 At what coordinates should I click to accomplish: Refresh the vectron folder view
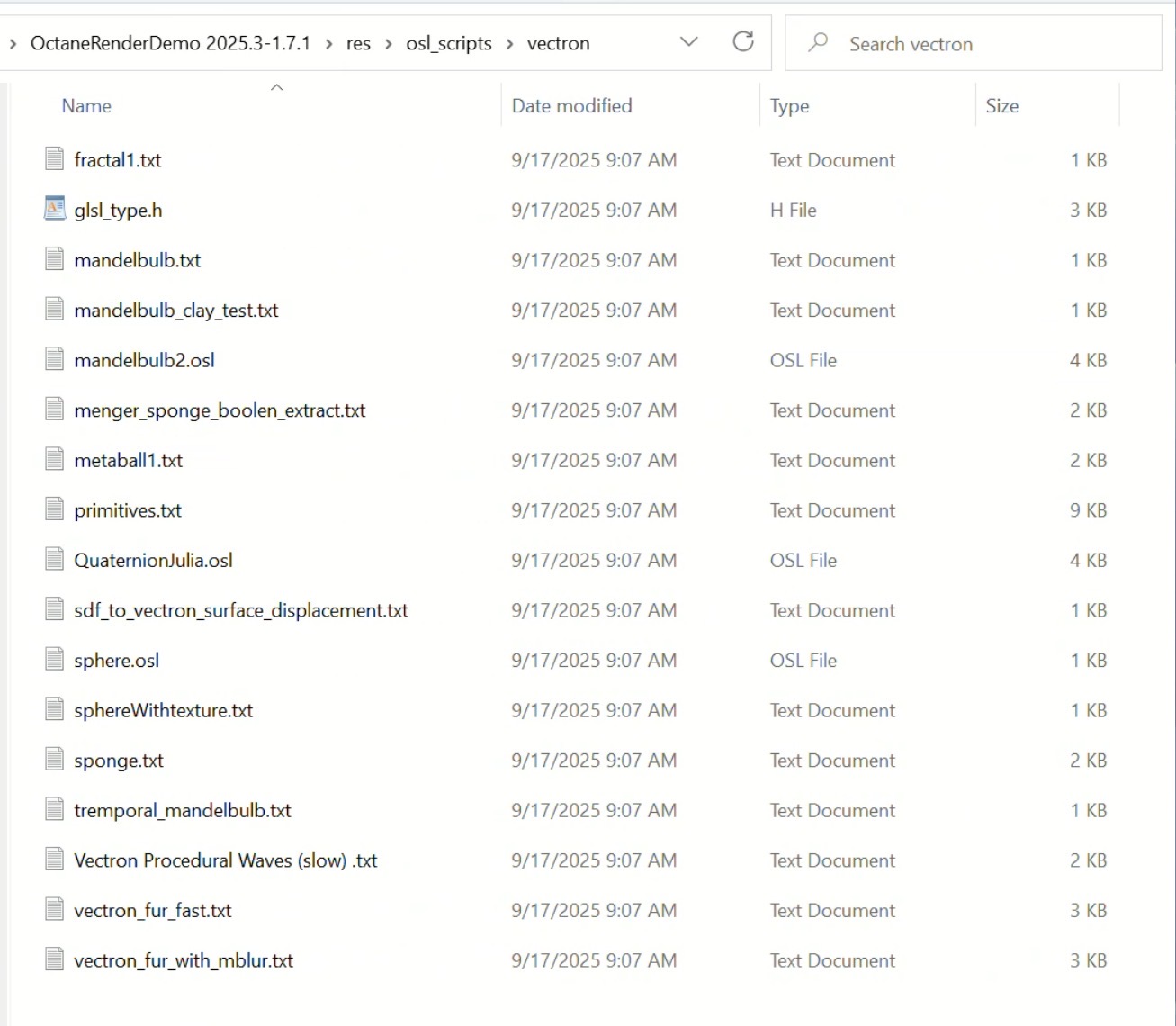[743, 41]
